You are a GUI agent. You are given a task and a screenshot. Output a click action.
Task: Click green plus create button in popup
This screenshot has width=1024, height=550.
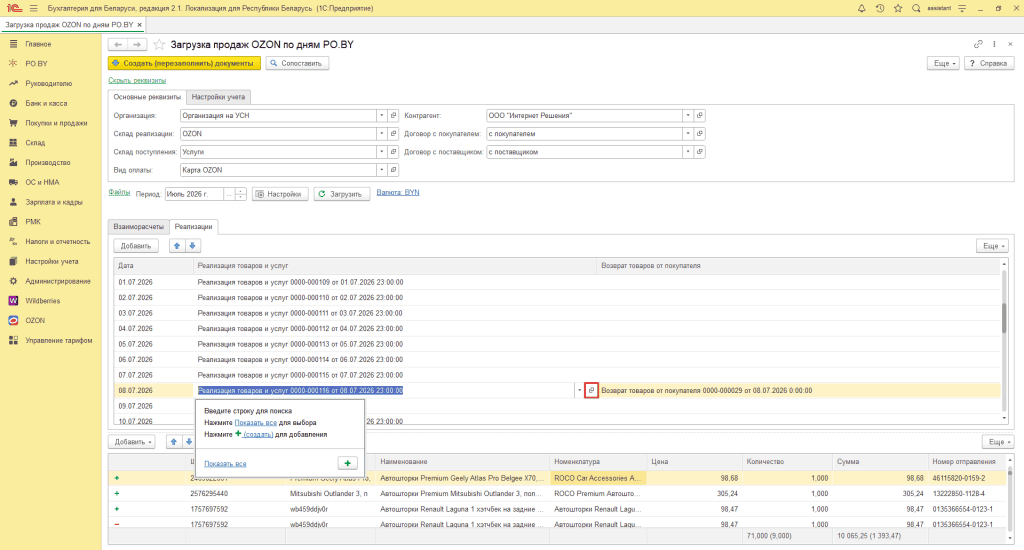point(347,463)
